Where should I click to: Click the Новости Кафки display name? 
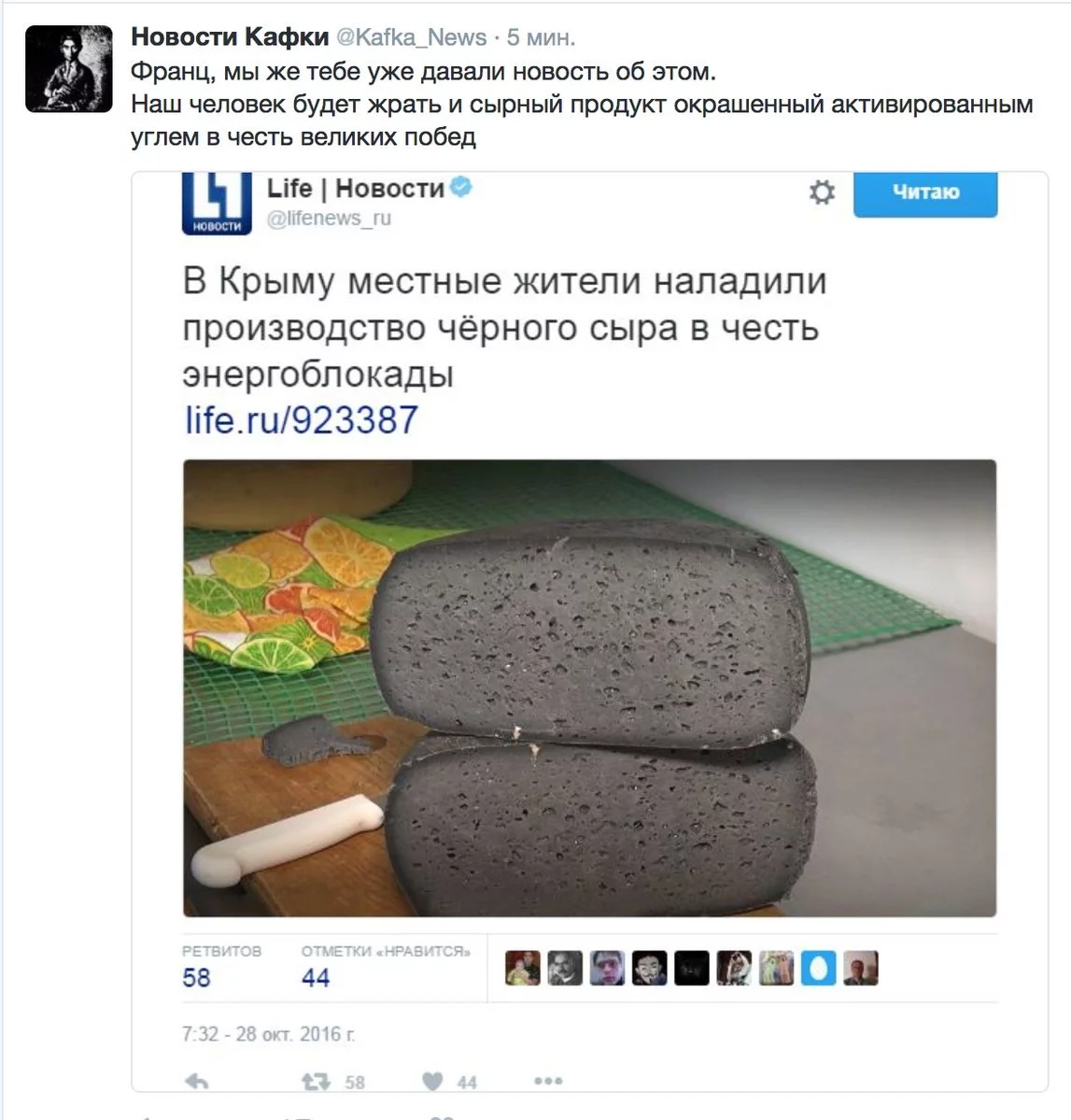click(230, 36)
